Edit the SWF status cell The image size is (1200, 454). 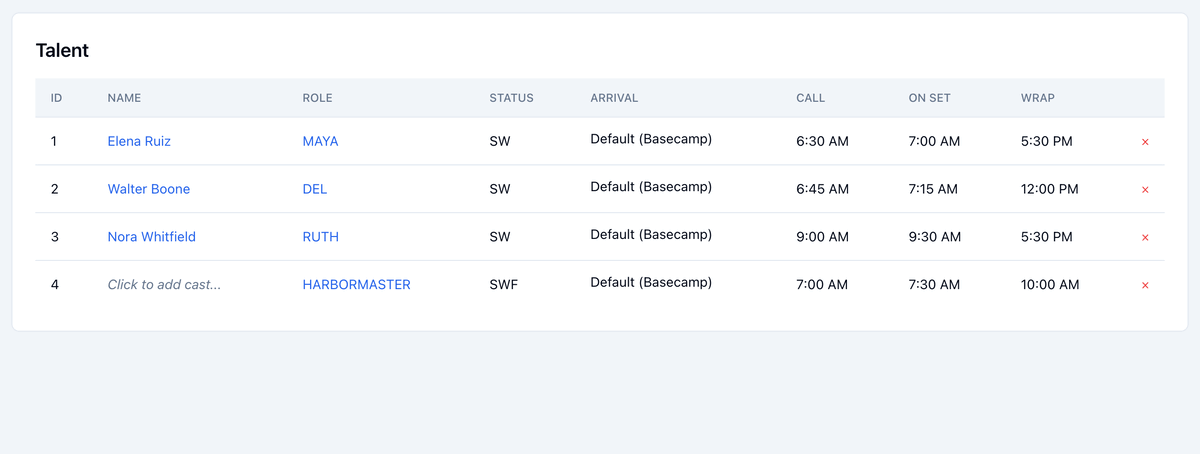[x=503, y=285]
